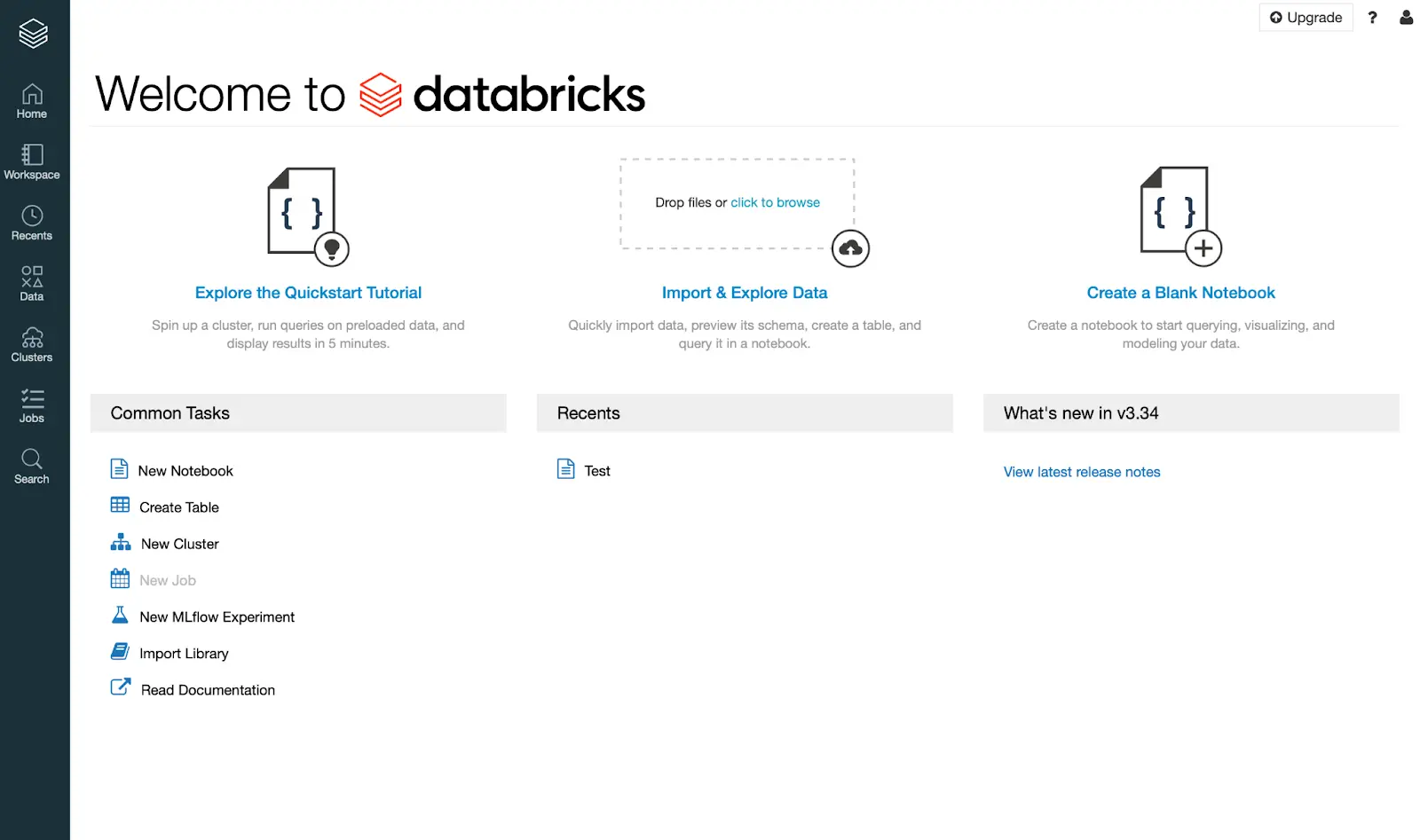Click the red Databricks logo in title

click(x=380, y=95)
